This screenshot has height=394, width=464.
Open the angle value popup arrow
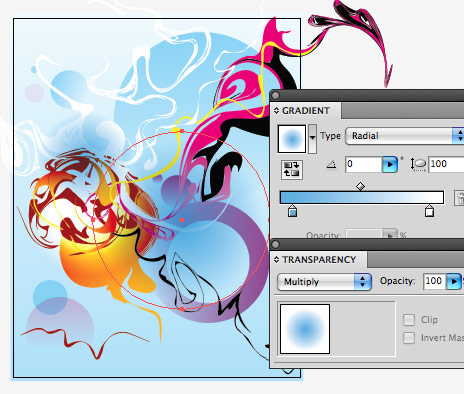coord(390,164)
